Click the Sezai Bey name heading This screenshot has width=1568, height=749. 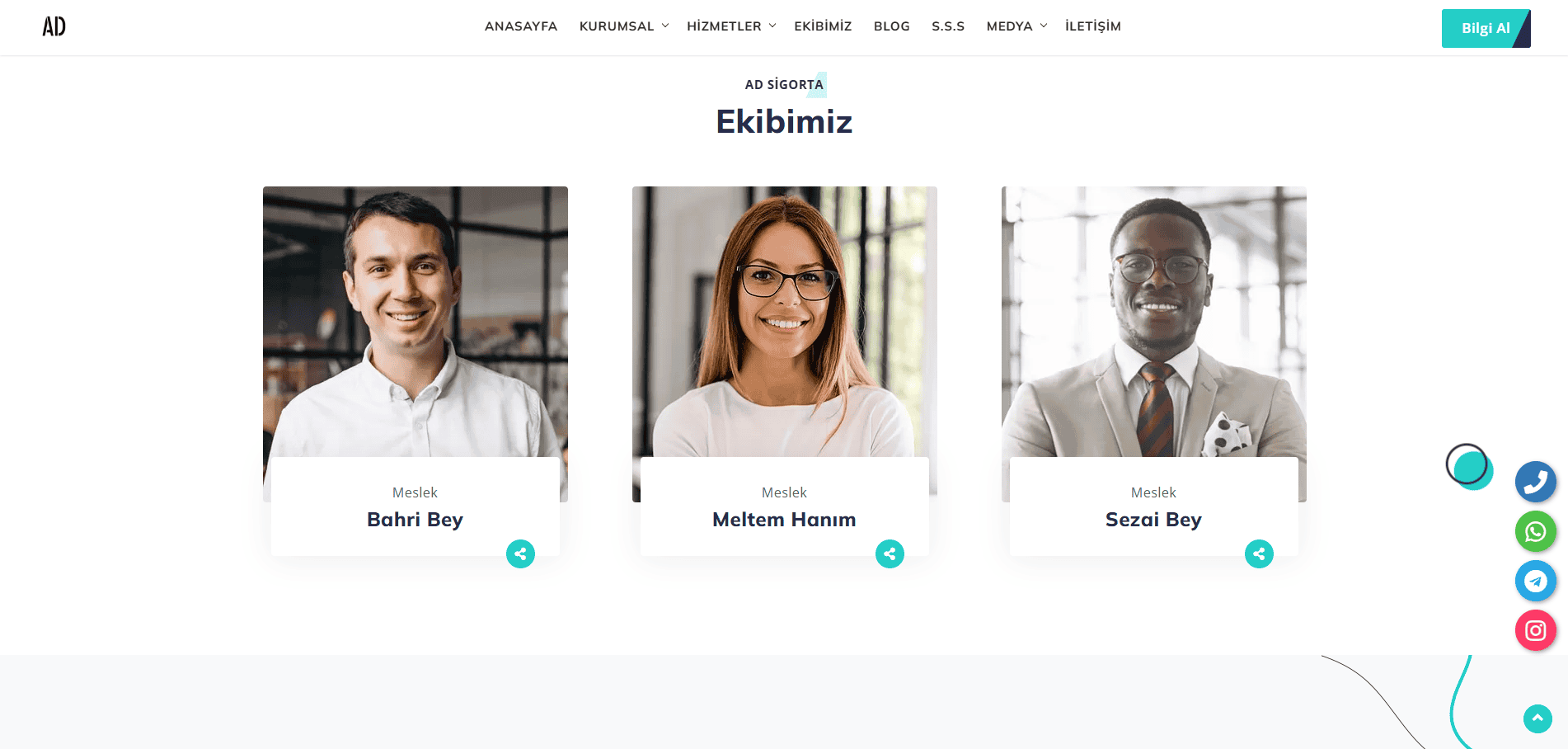pyautogui.click(x=1153, y=520)
